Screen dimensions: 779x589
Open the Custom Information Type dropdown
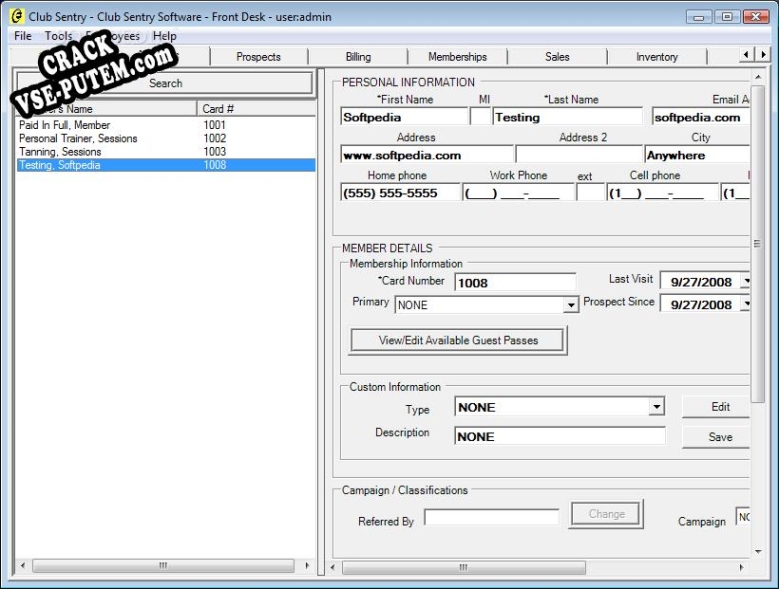pyautogui.click(x=656, y=407)
